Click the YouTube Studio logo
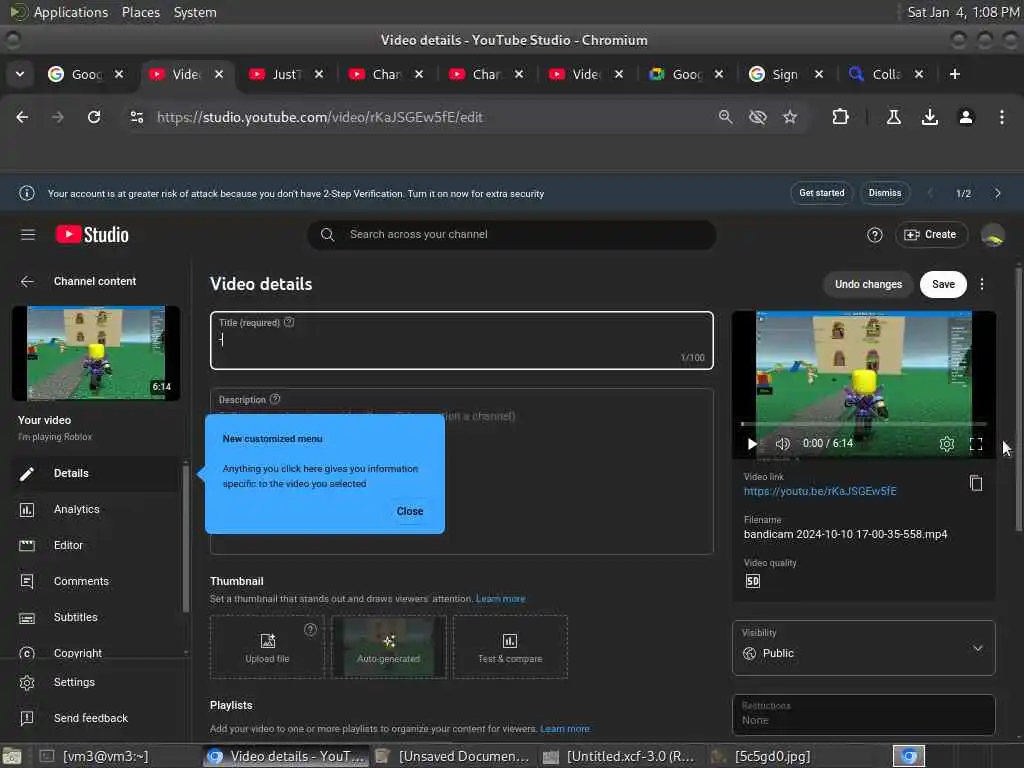 92,234
